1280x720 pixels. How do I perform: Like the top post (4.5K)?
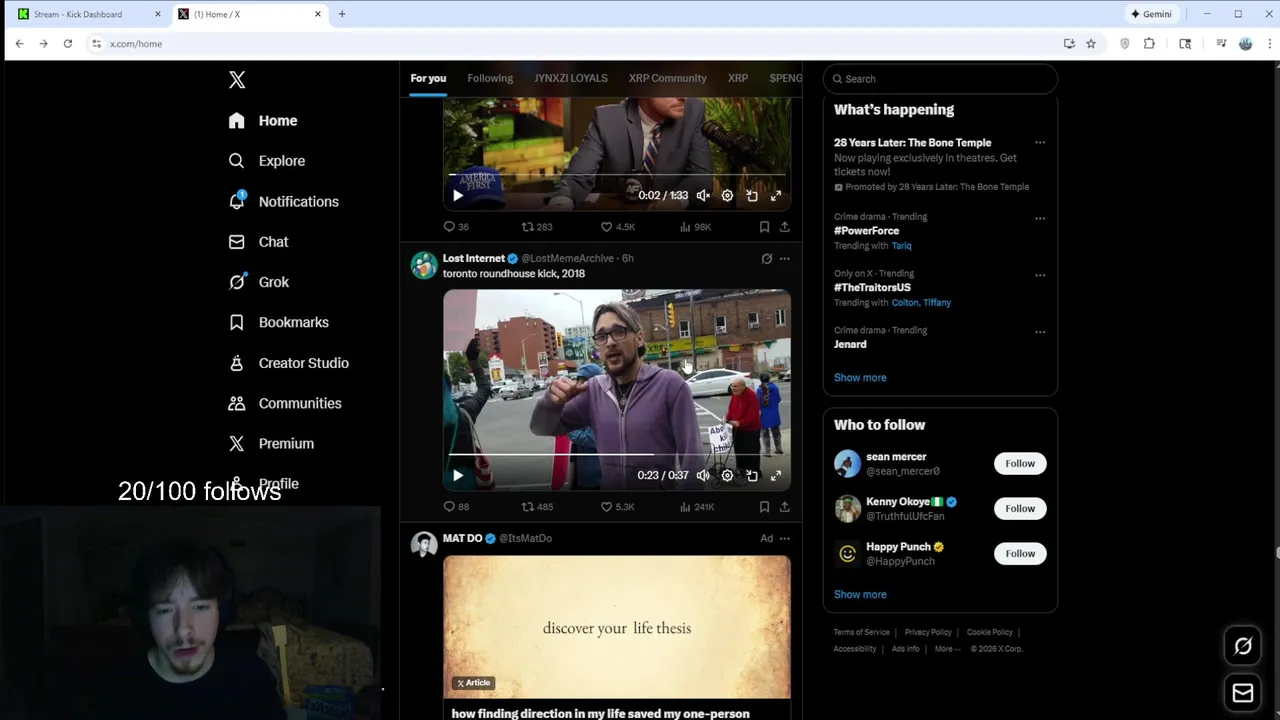[617, 227]
